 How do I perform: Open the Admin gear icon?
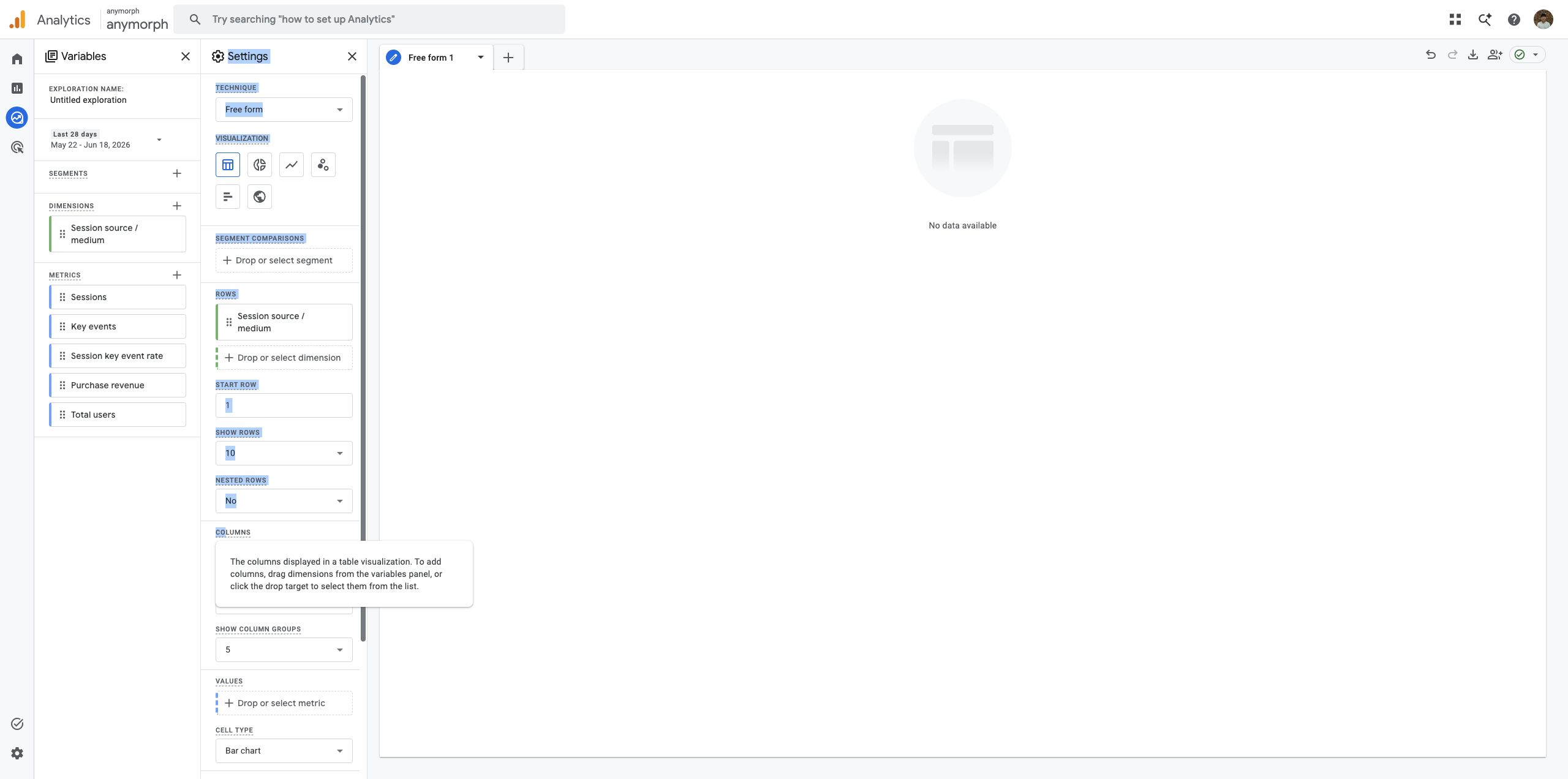[x=17, y=753]
